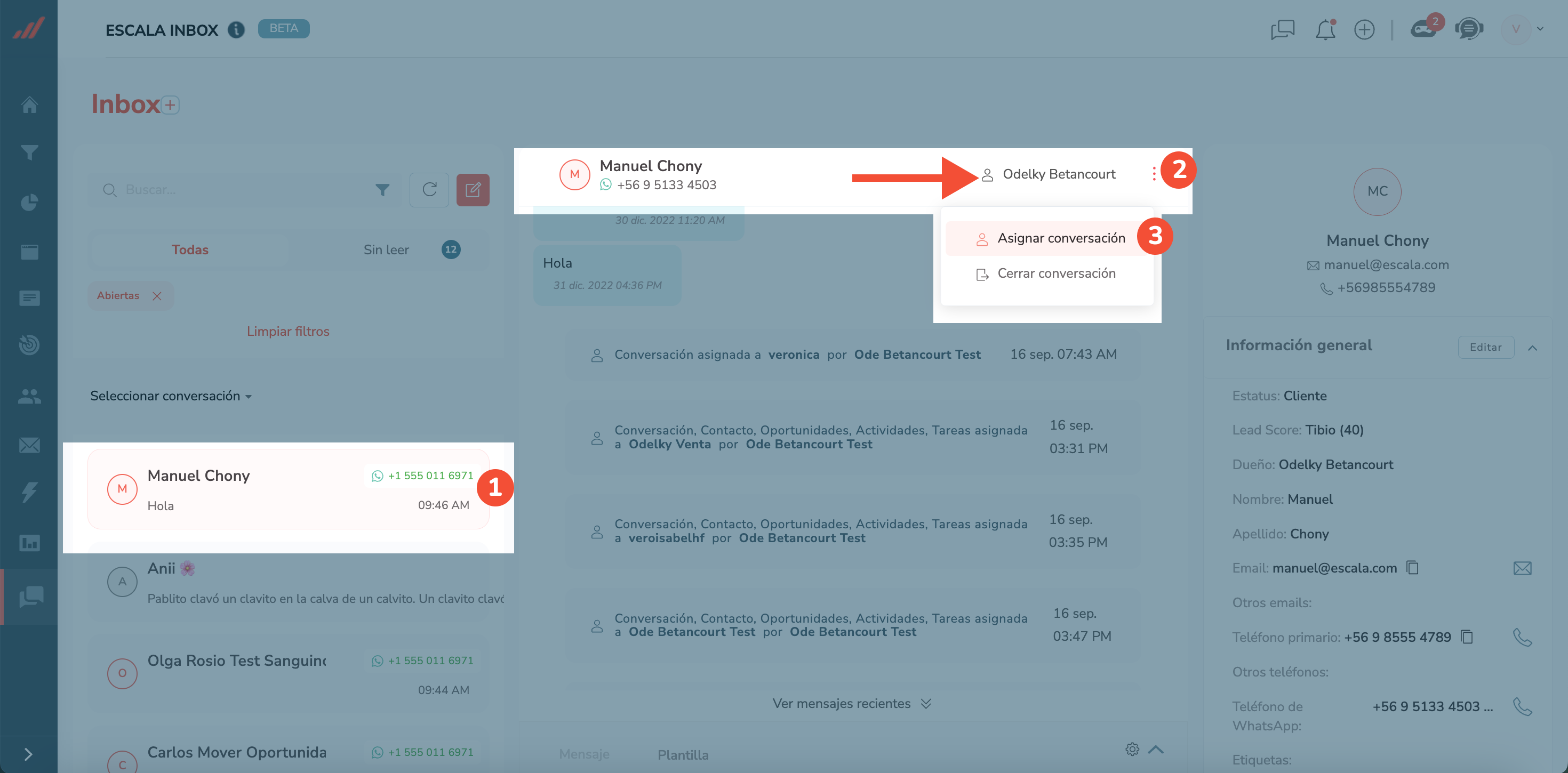Select Cerrar conversación
Viewport: 1568px width, 773px height.
coord(1046,274)
